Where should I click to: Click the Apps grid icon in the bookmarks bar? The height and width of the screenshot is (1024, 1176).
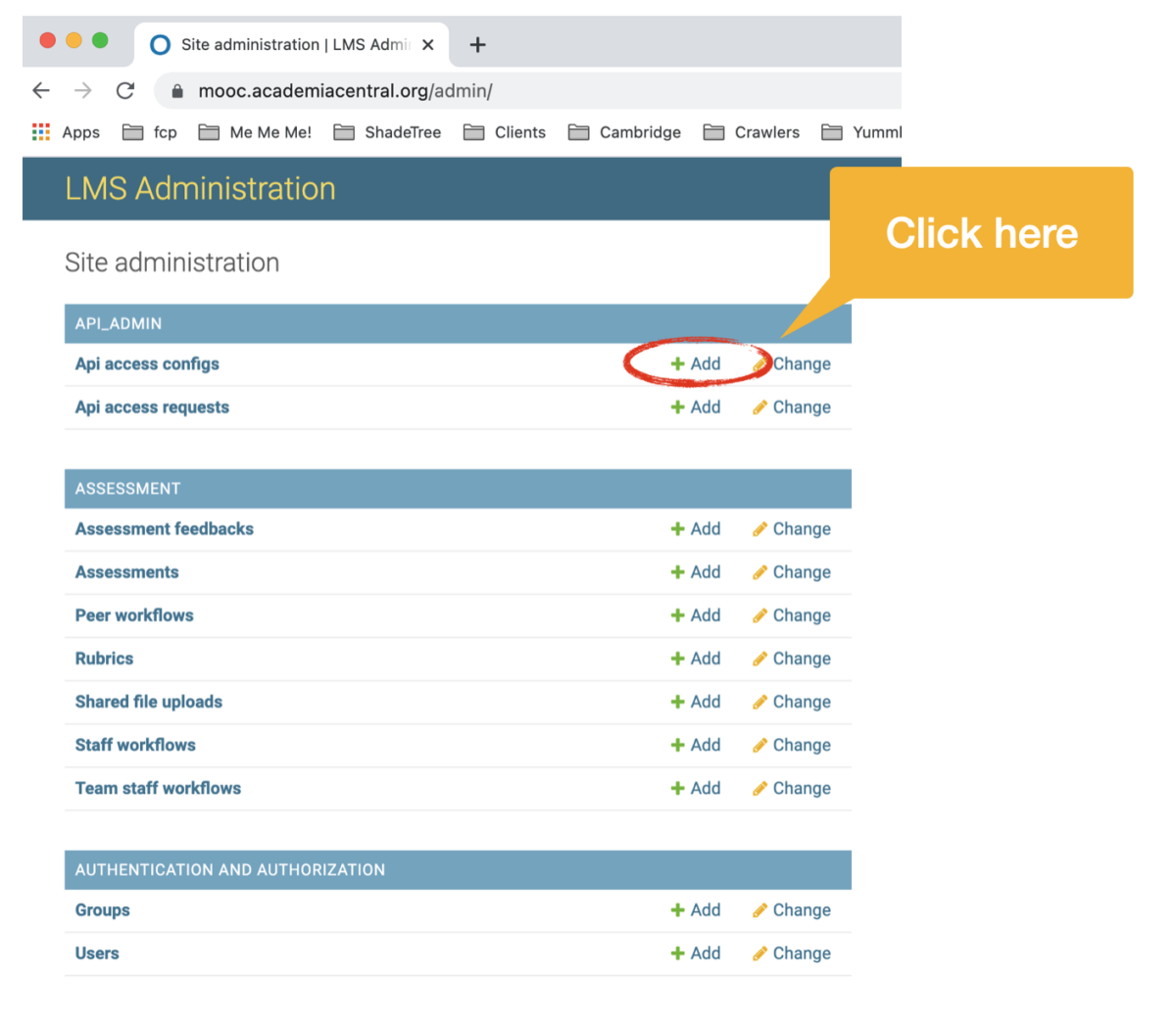point(40,131)
